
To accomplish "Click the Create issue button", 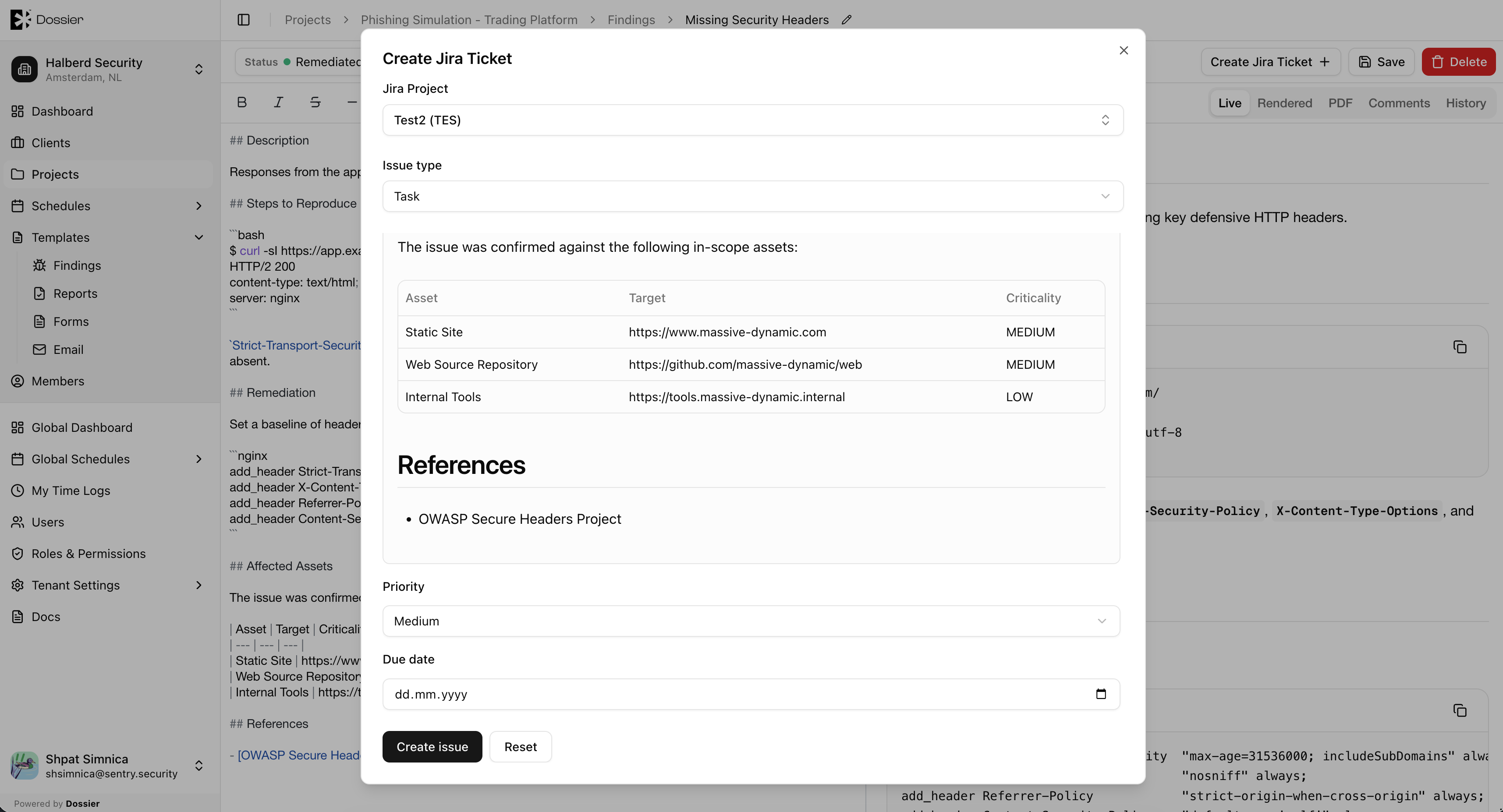I will [432, 747].
